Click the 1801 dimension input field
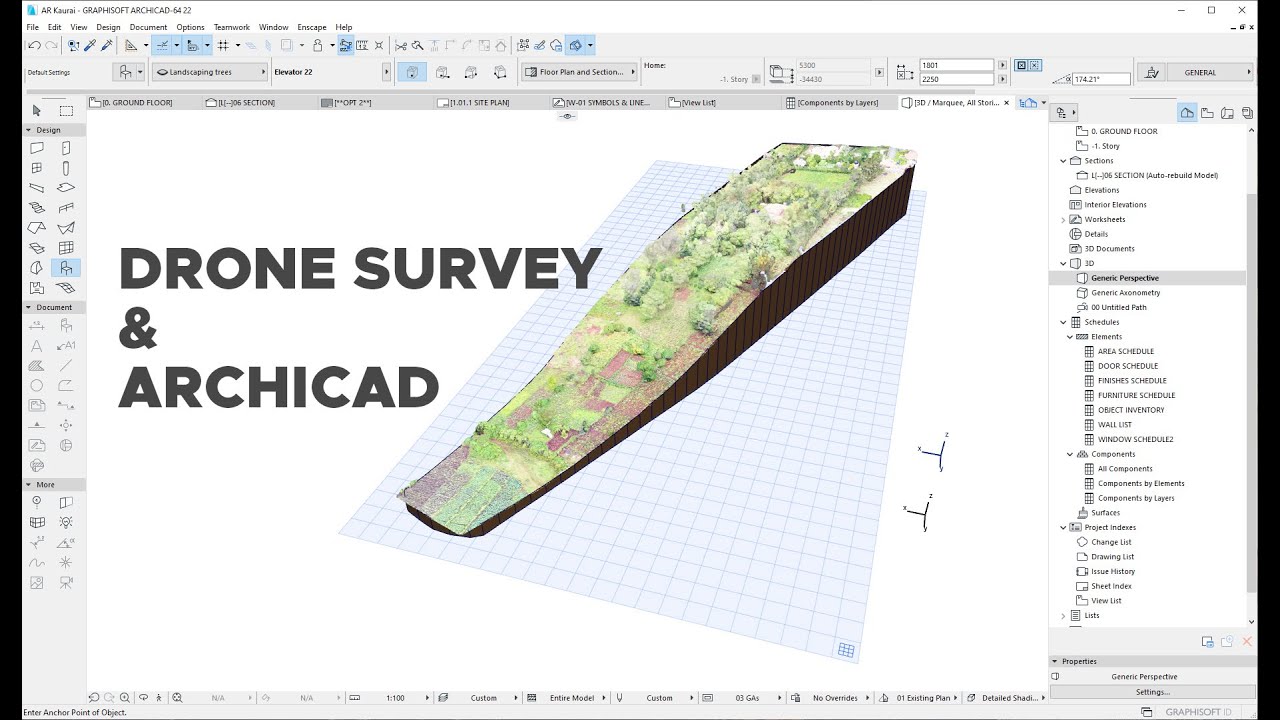This screenshot has height=720, width=1280. 958,65
